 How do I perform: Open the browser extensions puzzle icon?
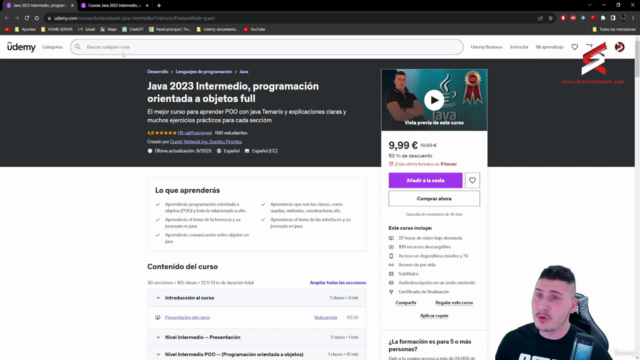(x=603, y=18)
